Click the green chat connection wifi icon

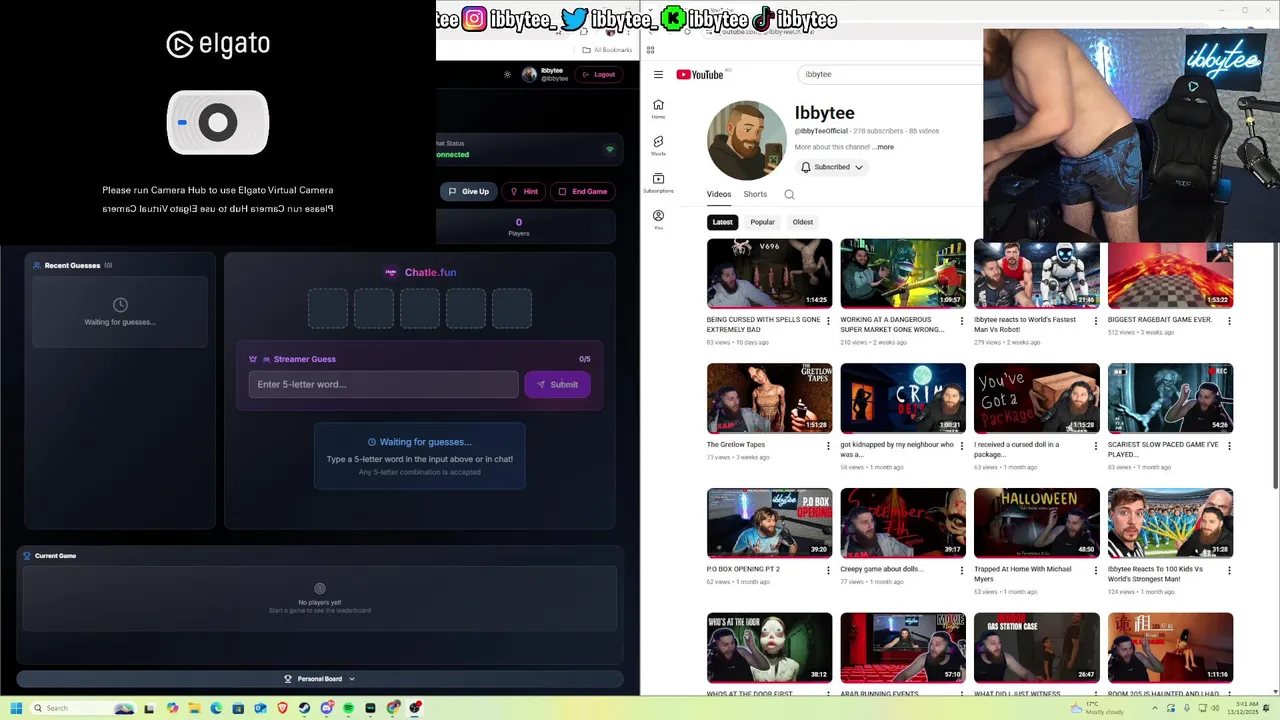pyautogui.click(x=609, y=149)
